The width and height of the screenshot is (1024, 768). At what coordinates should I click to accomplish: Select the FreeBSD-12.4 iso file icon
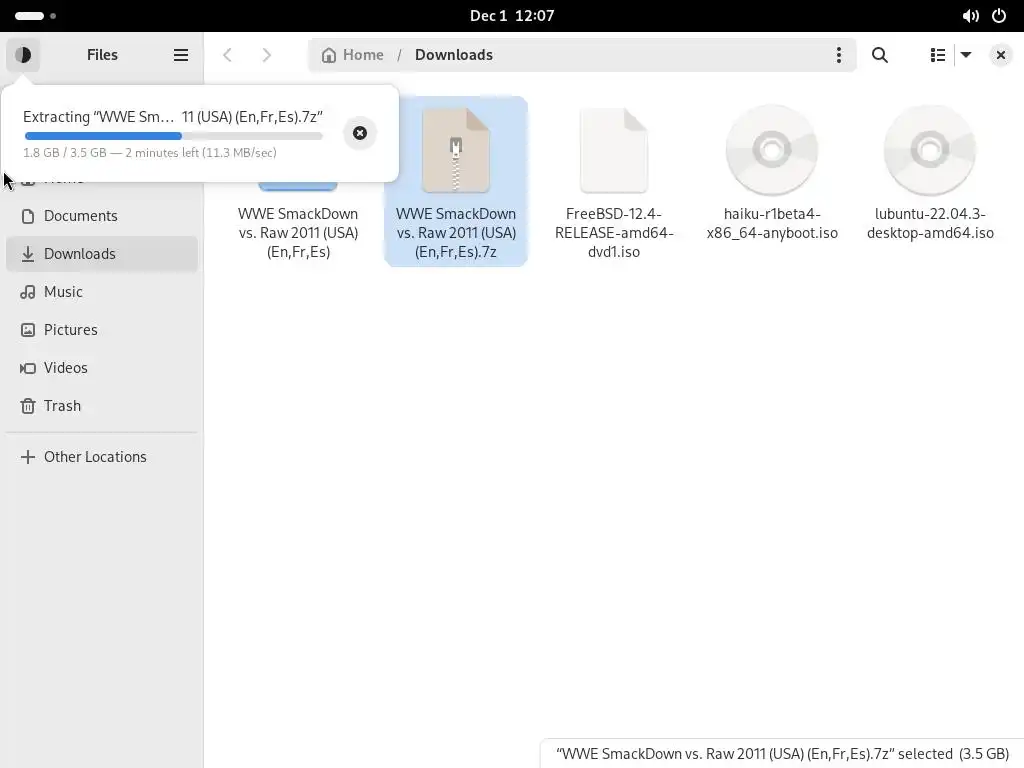[x=614, y=150]
